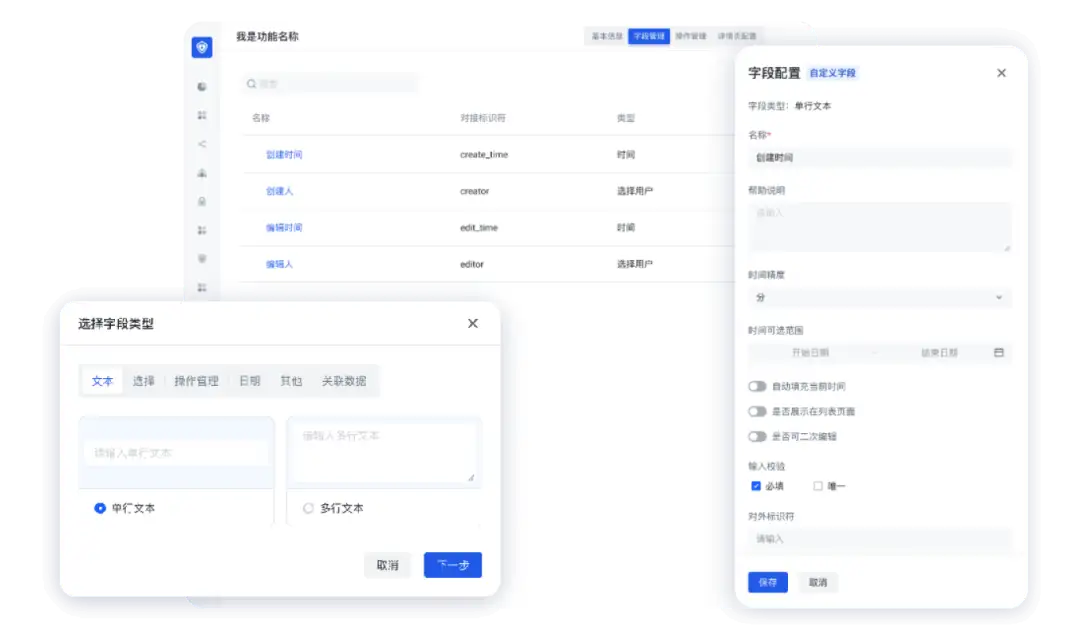
Task: Click the 请输入多行文本 preview textarea
Action: point(384,452)
